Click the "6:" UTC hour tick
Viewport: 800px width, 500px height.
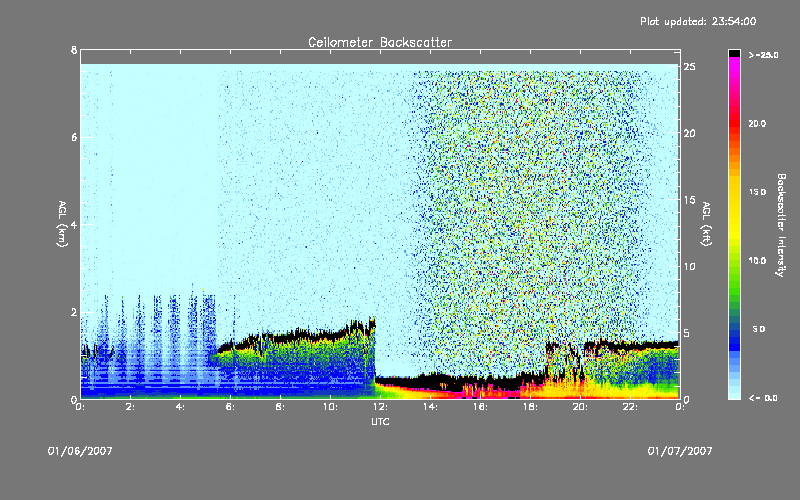(231, 407)
